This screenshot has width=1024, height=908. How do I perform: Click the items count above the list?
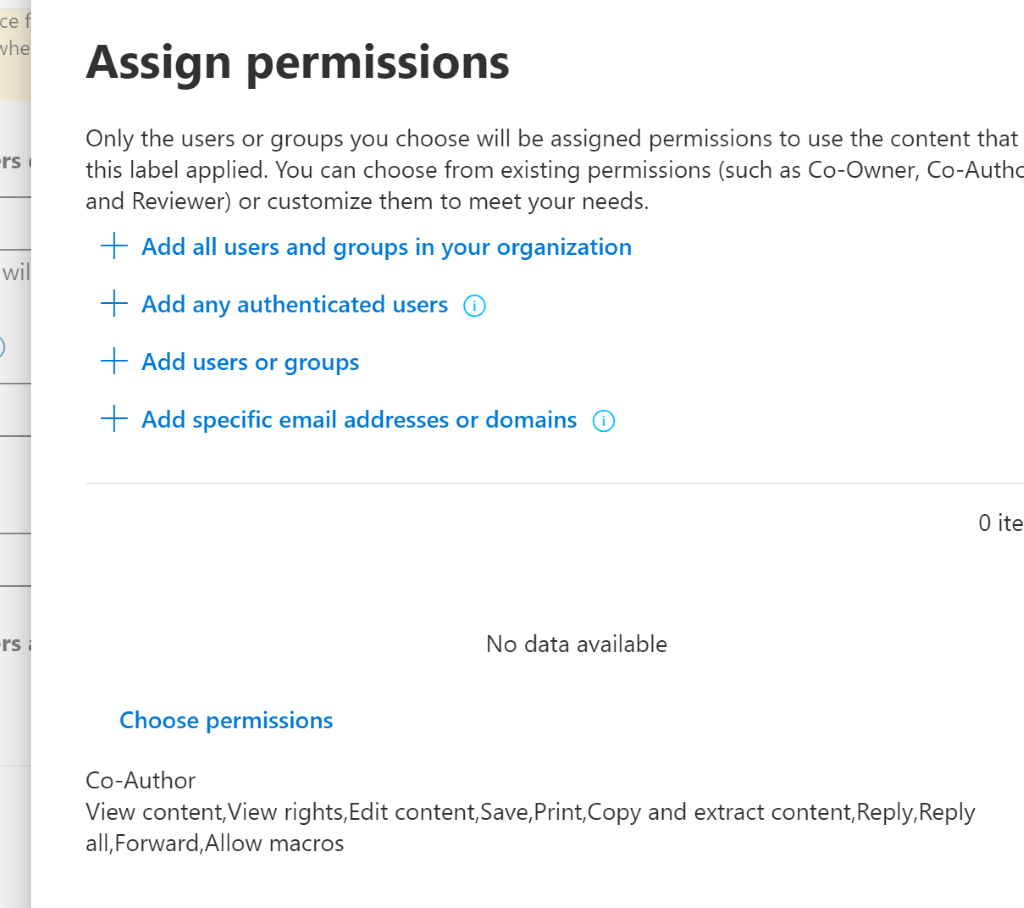pos(1000,523)
